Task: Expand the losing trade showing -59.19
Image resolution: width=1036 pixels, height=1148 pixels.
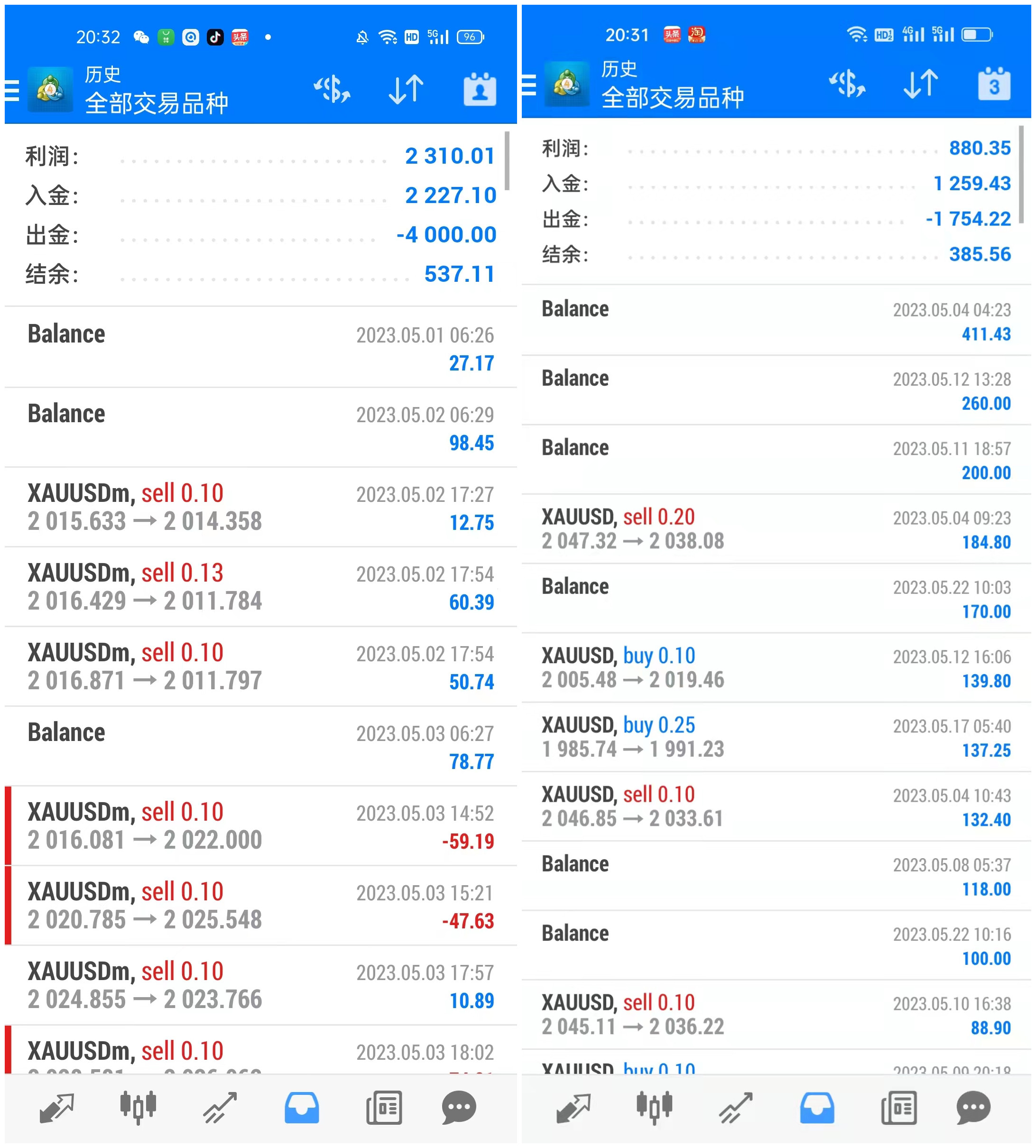Action: [x=260, y=825]
